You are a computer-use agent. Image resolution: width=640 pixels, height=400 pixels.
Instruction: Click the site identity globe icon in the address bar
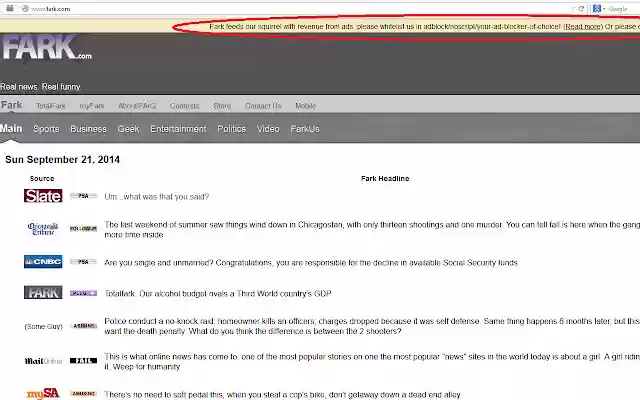[25, 9]
